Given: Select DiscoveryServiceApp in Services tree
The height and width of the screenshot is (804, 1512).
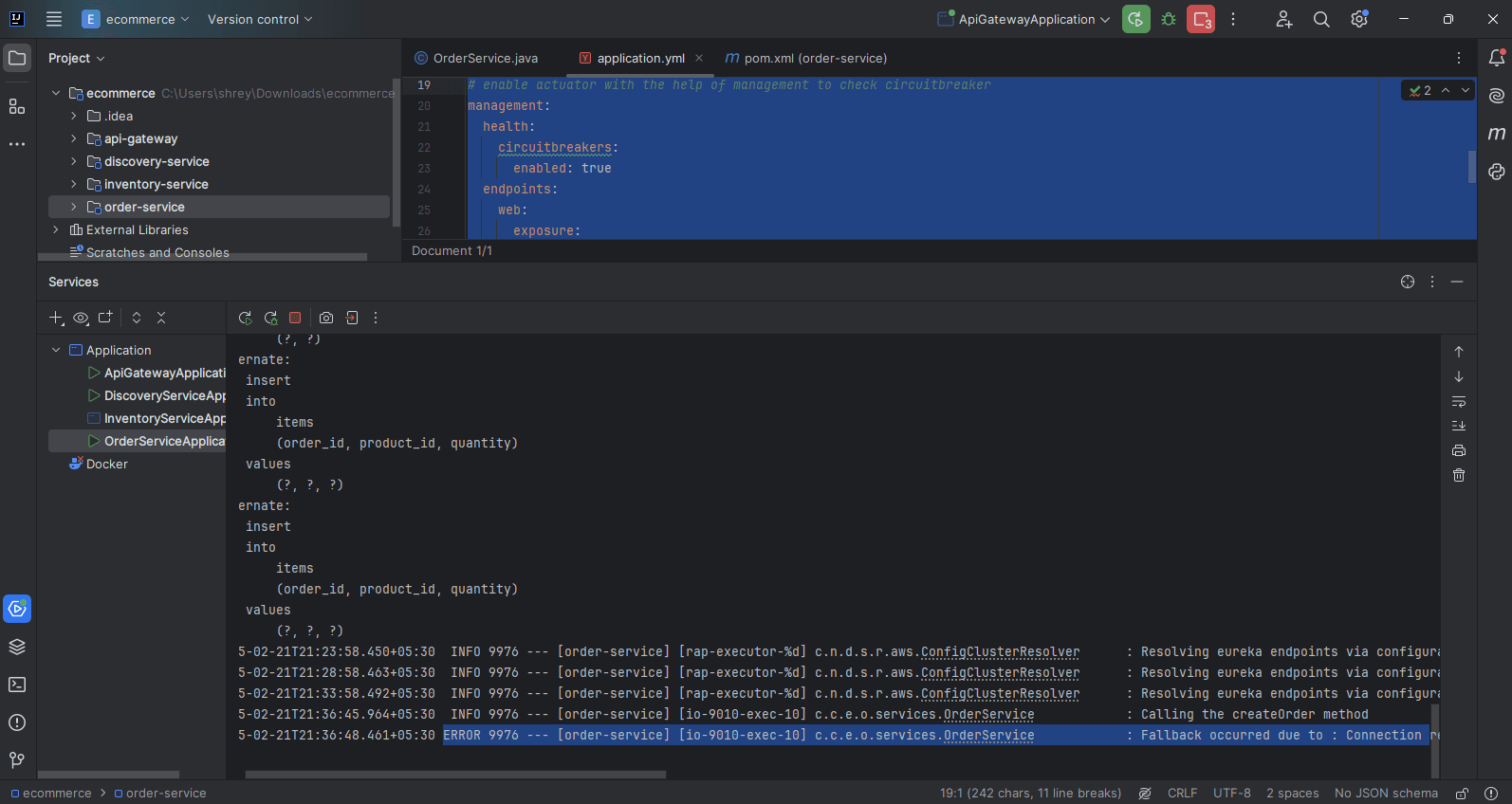Looking at the screenshot, I should click(x=156, y=395).
